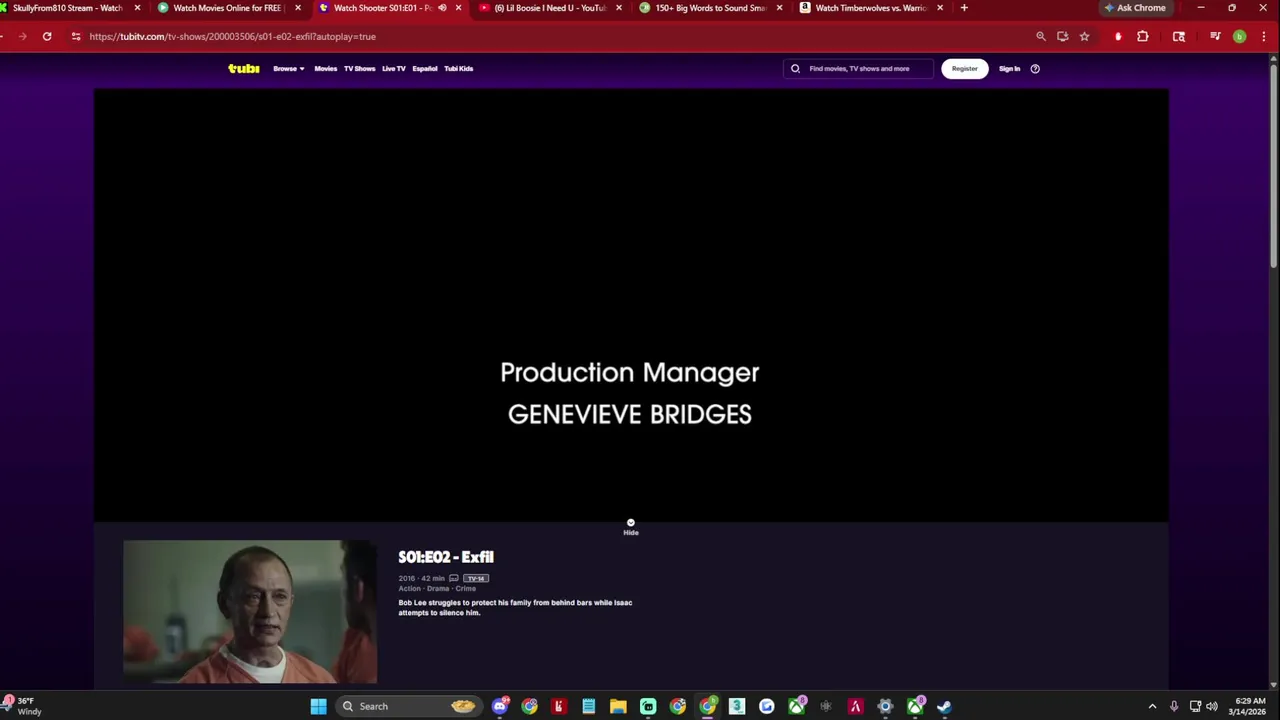Click the Ask Chrome button
The width and height of the screenshot is (1280, 720).
pos(1135,8)
